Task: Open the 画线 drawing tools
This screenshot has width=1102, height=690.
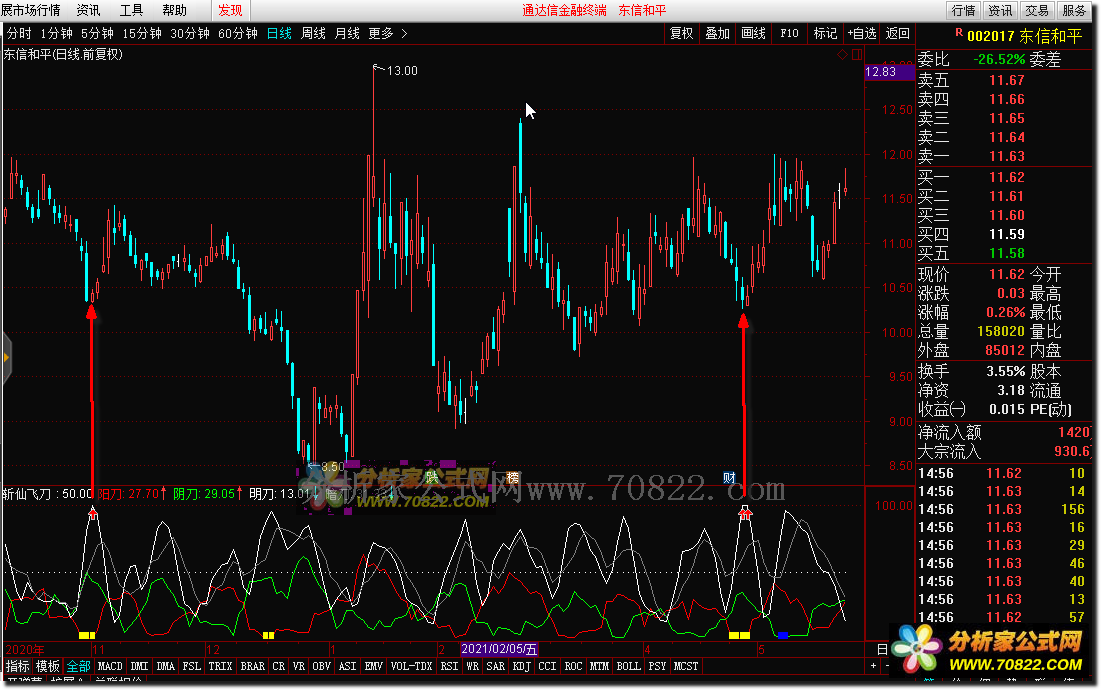Action: (753, 33)
